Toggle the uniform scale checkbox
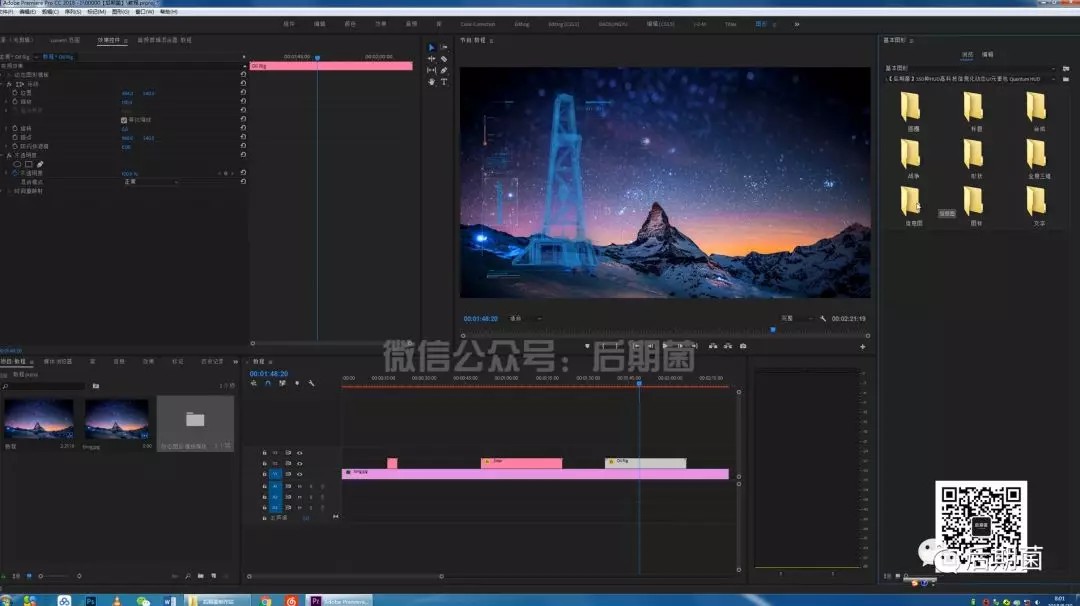The width and height of the screenshot is (1080, 606). pos(124,120)
